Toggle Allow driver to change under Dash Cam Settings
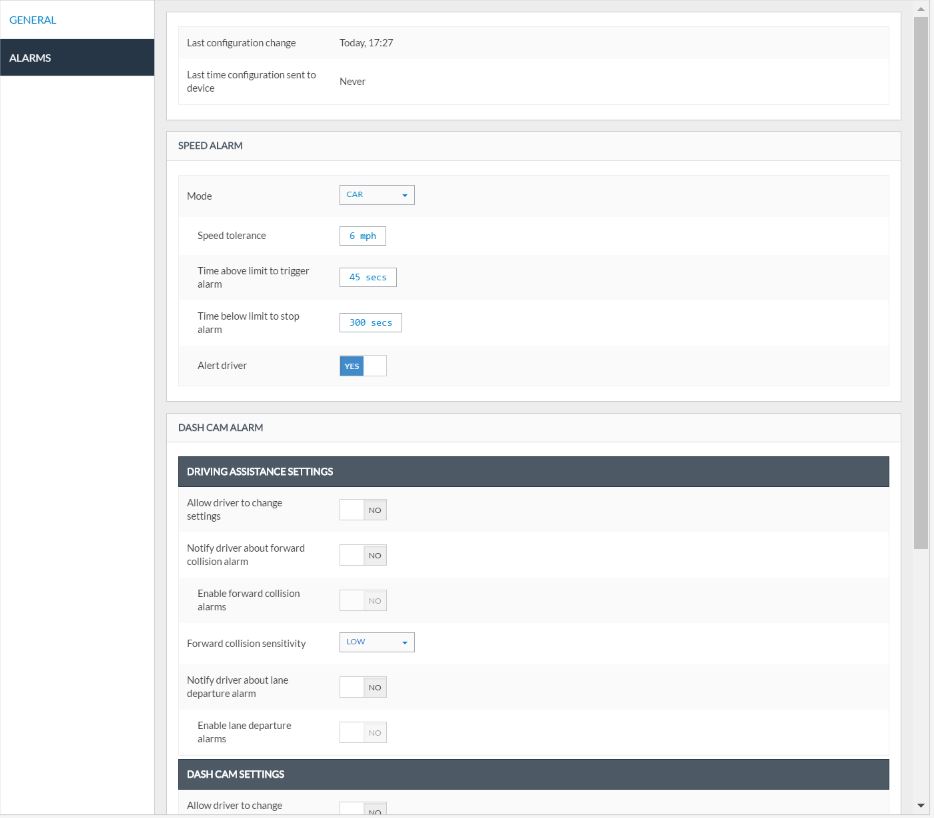This screenshot has height=818, width=934. pos(363,808)
